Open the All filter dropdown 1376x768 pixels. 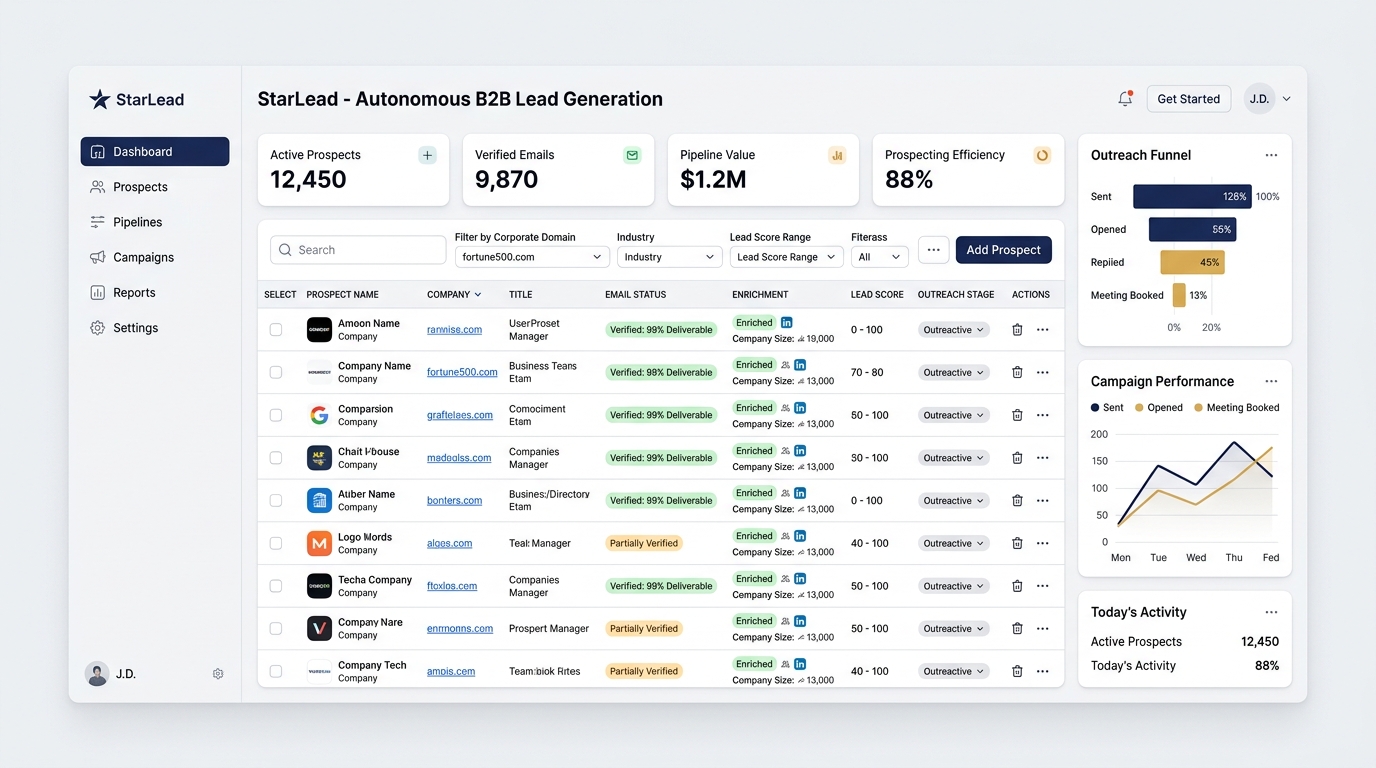(x=879, y=257)
